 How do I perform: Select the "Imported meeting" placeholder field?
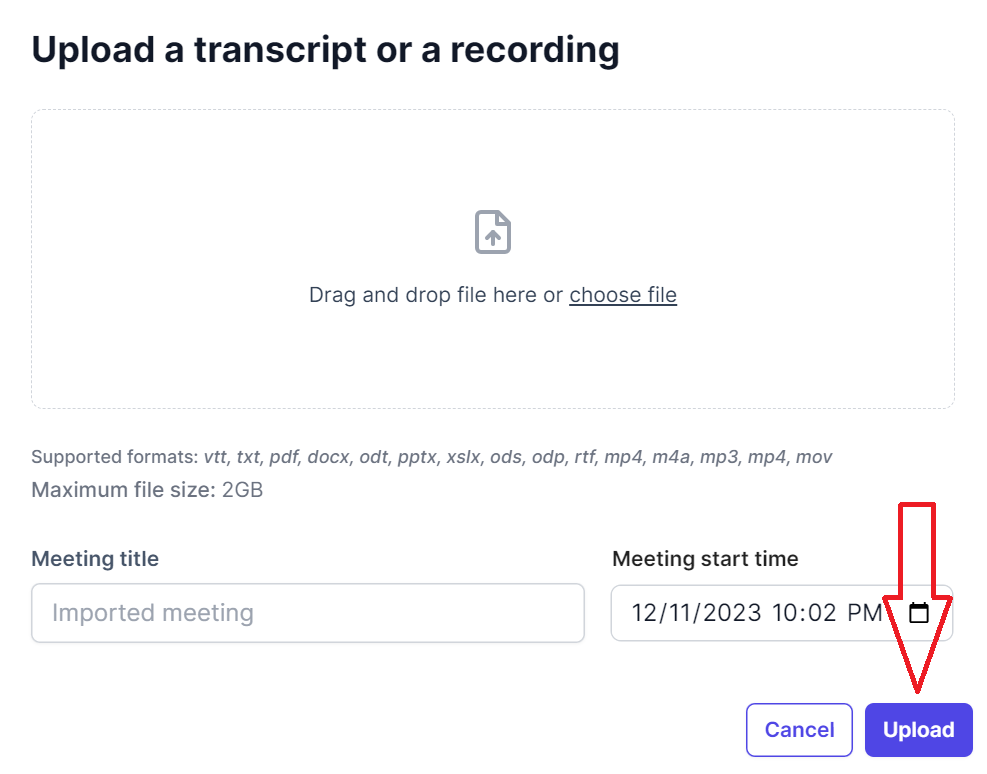tap(307, 613)
